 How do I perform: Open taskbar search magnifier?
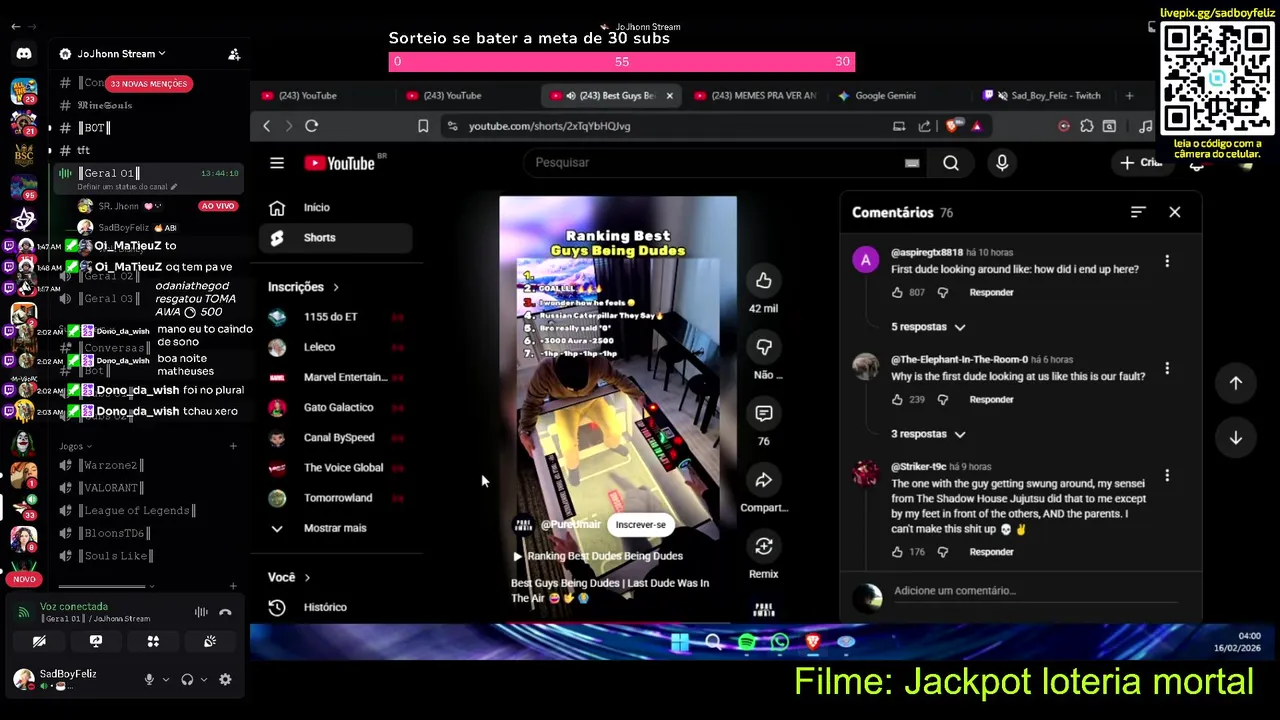click(x=713, y=642)
